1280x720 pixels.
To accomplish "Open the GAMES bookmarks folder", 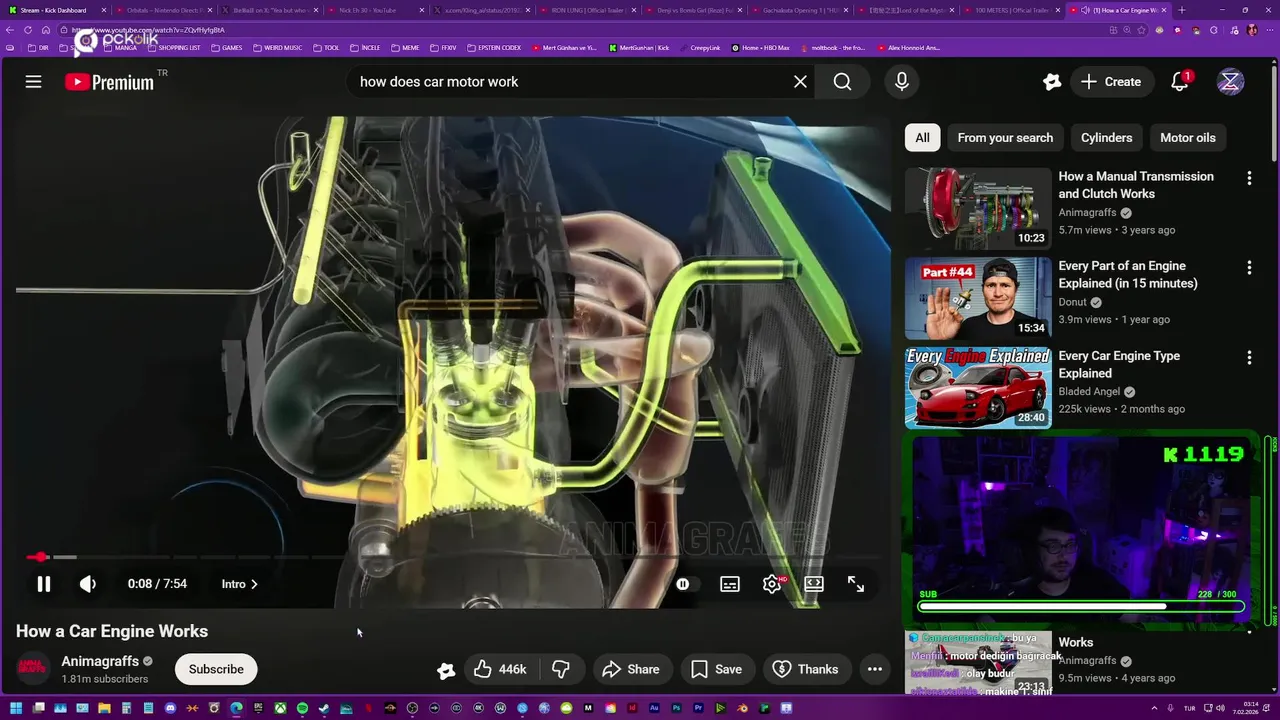I will 226,47.
